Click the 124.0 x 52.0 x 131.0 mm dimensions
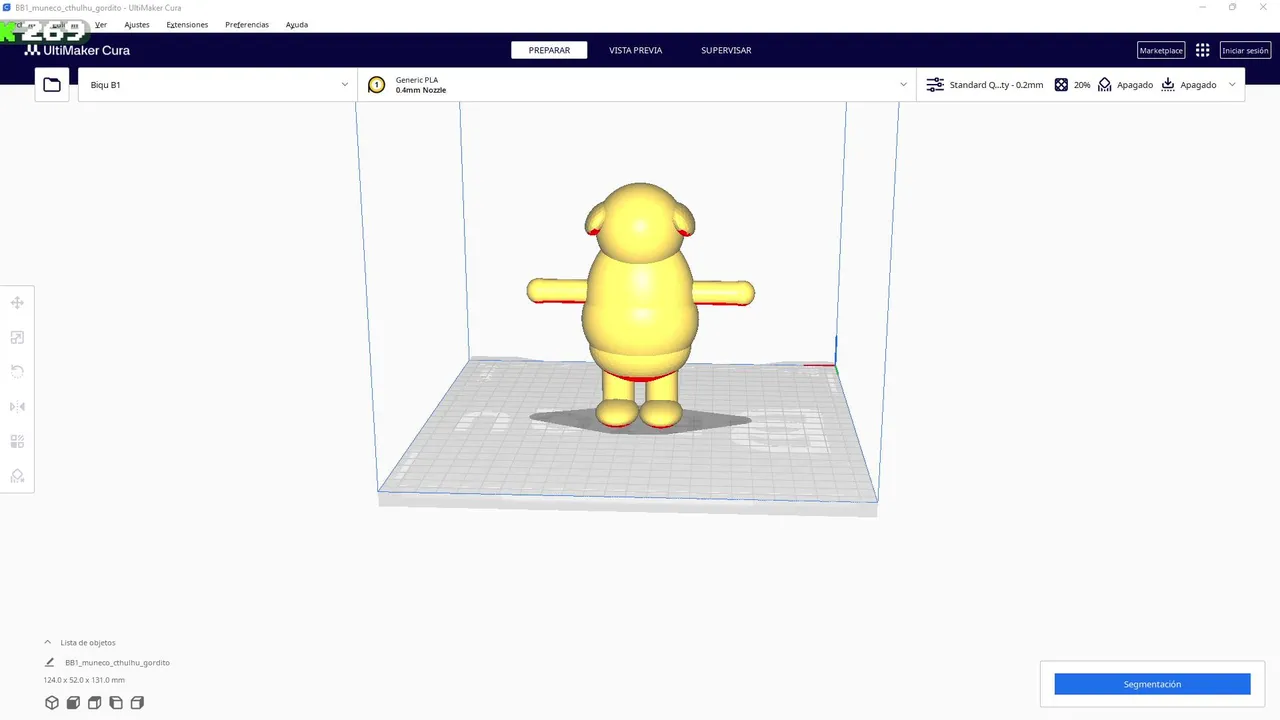This screenshot has height=720, width=1280. click(x=84, y=680)
